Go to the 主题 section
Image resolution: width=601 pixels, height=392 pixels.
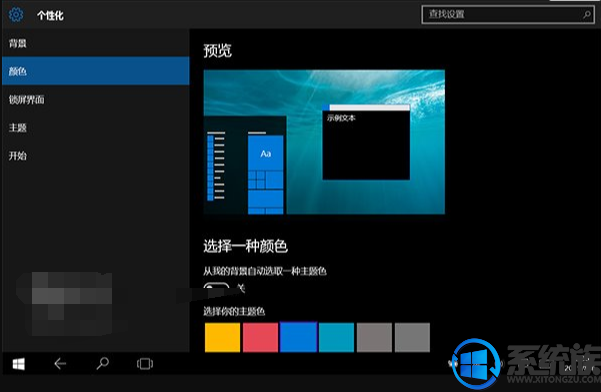pos(95,128)
